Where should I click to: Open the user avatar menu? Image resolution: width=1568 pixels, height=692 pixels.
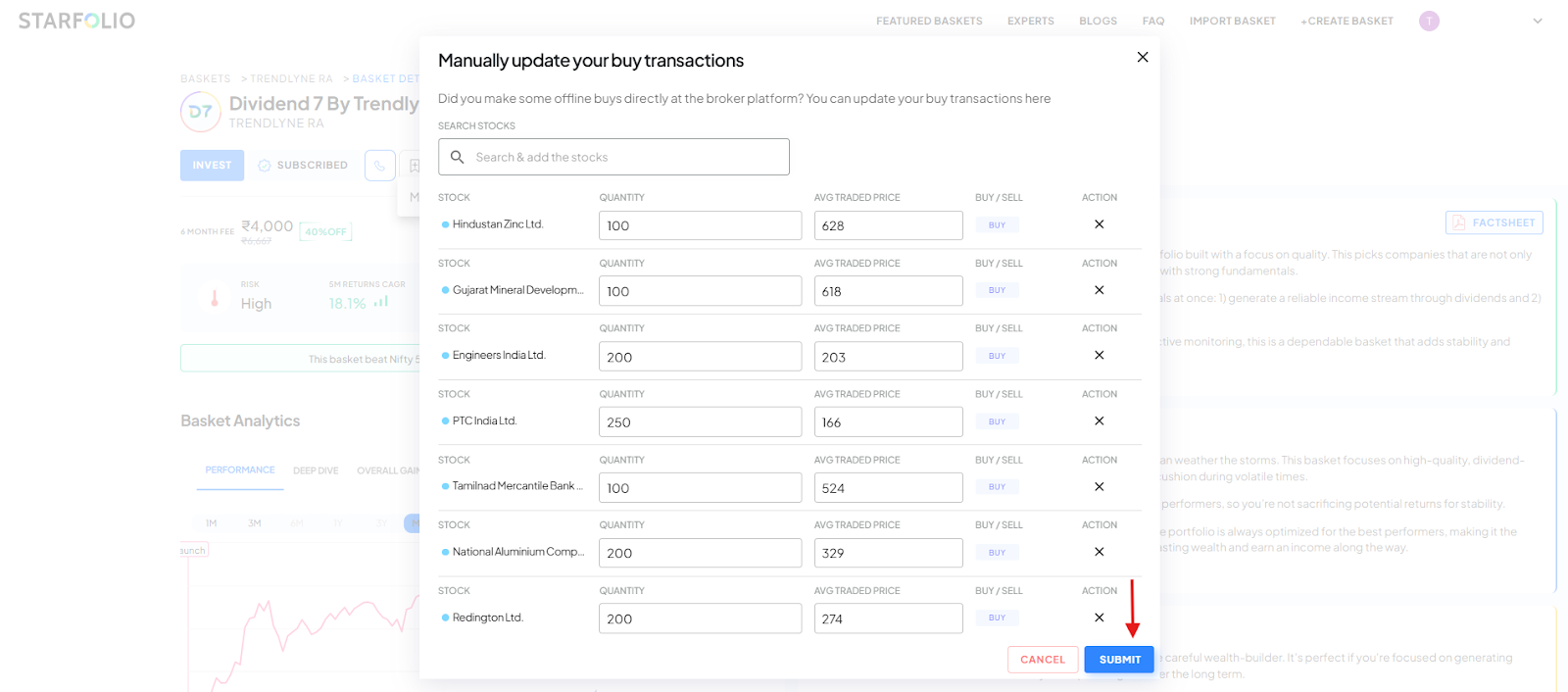pos(1429,21)
